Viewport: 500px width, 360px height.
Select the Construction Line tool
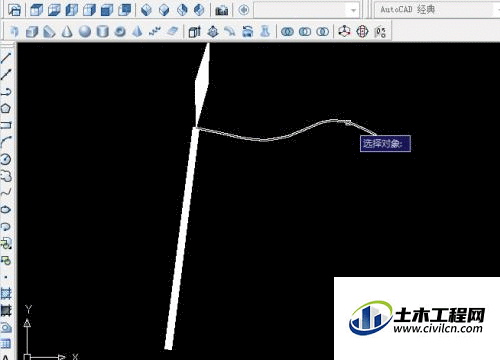coord(6,75)
